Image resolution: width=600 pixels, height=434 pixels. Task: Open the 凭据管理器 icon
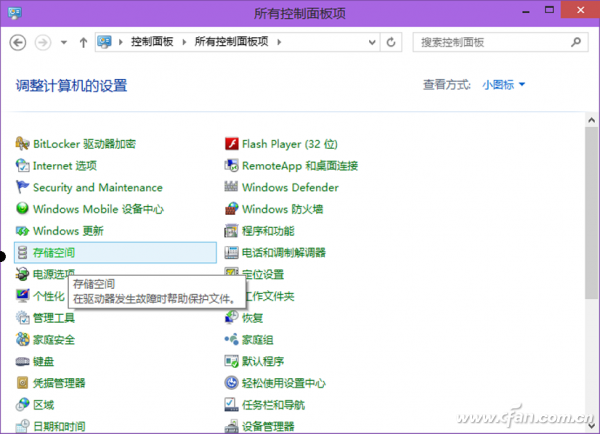(x=24, y=383)
